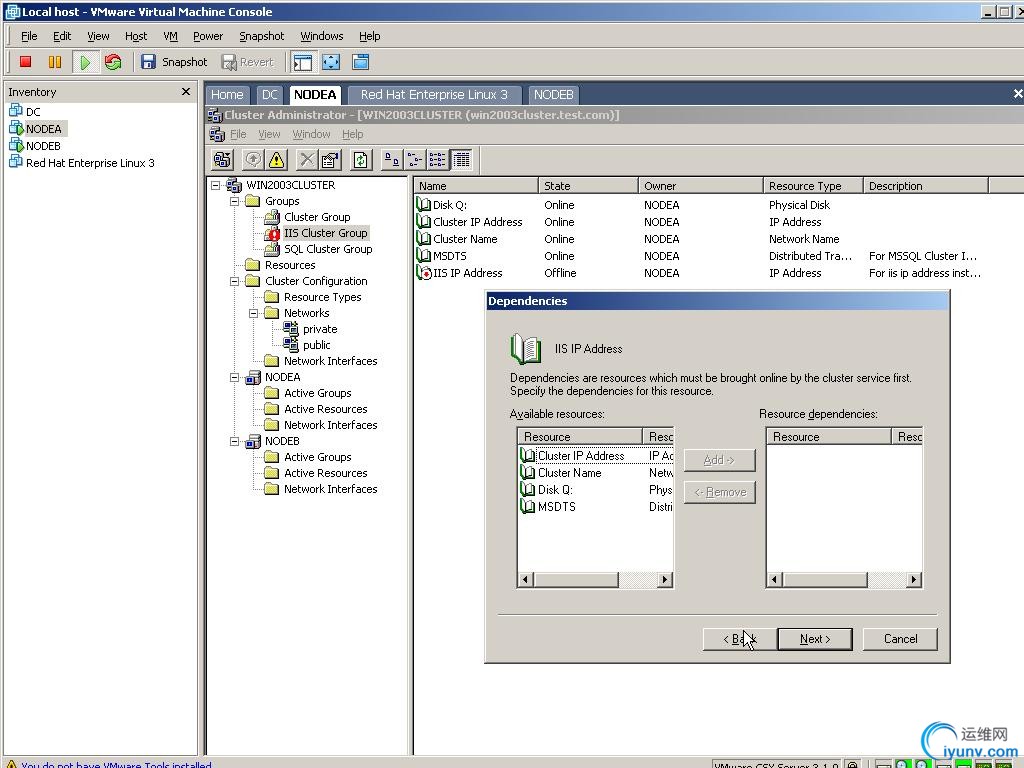Screen dimensions: 1024x768
Task: Click the Reset VM toolbar icon
Action: point(113,62)
